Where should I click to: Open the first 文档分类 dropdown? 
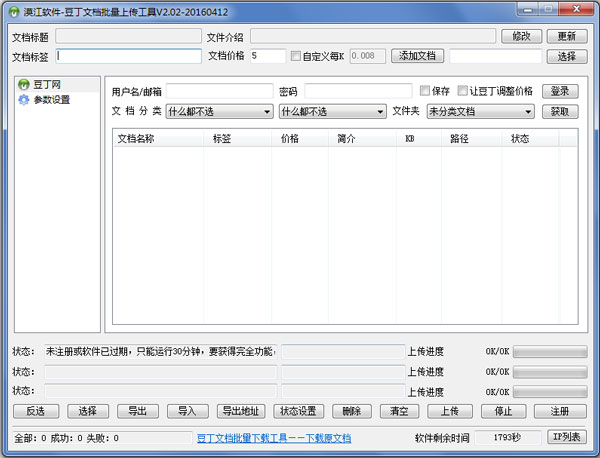click(x=219, y=111)
